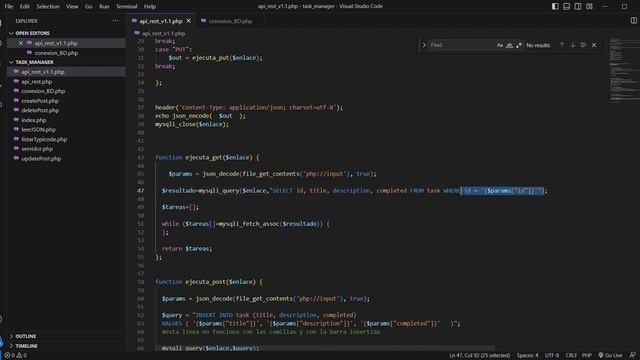Open the Selection menu
The height and width of the screenshot is (360, 640).
coord(48,6)
